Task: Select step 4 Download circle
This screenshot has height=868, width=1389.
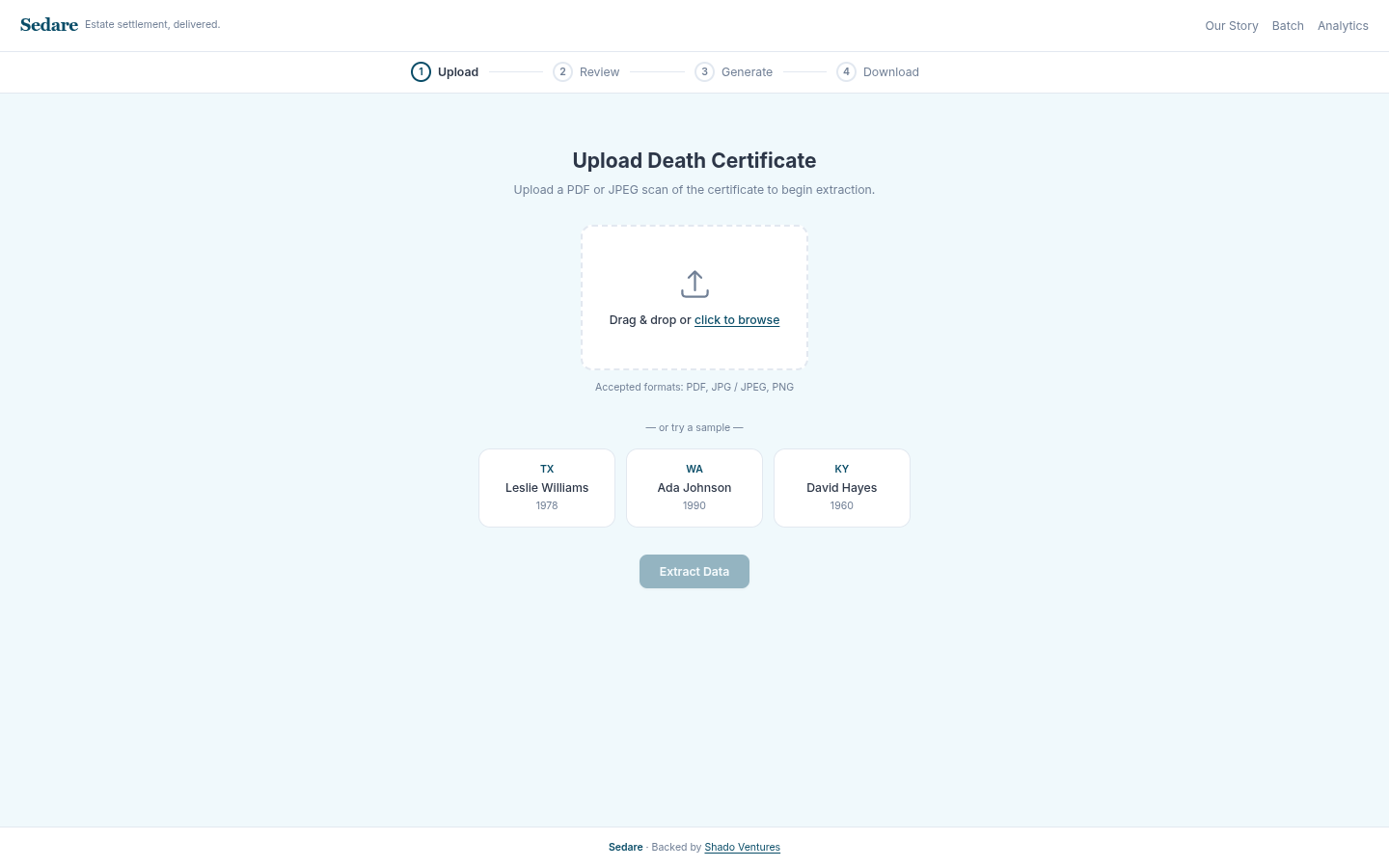Action: point(846,72)
